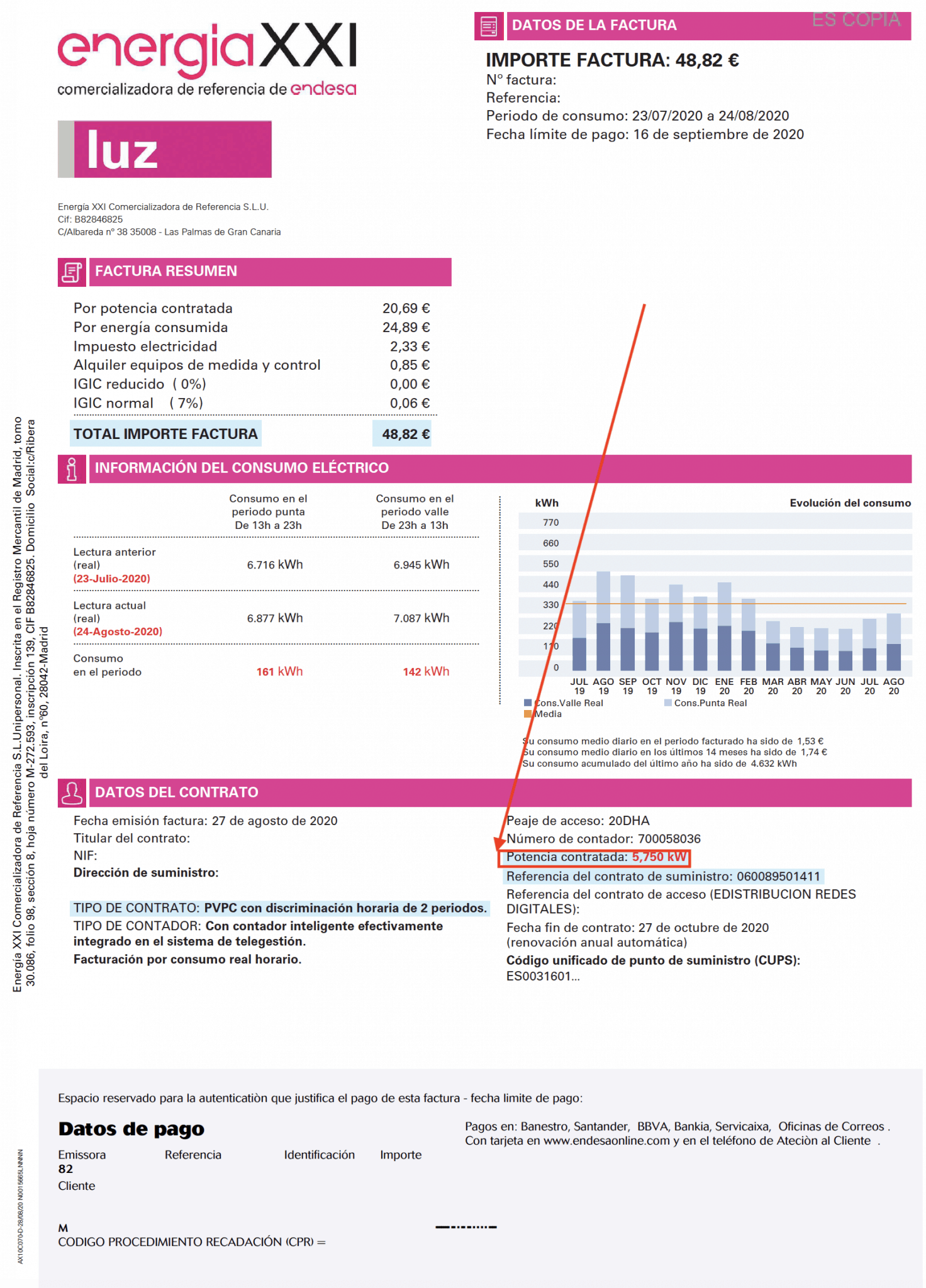Image resolution: width=926 pixels, height=1288 pixels.
Task: Click the DATOS DEL CONTRATO section header
Action: (x=500, y=792)
